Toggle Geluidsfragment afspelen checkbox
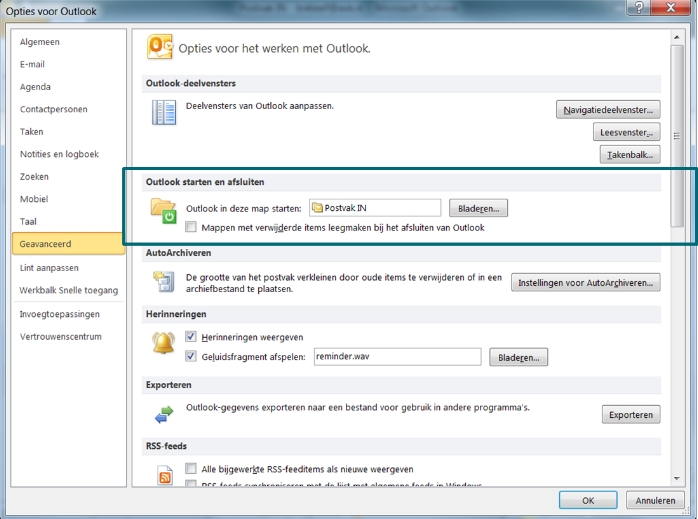 191,356
